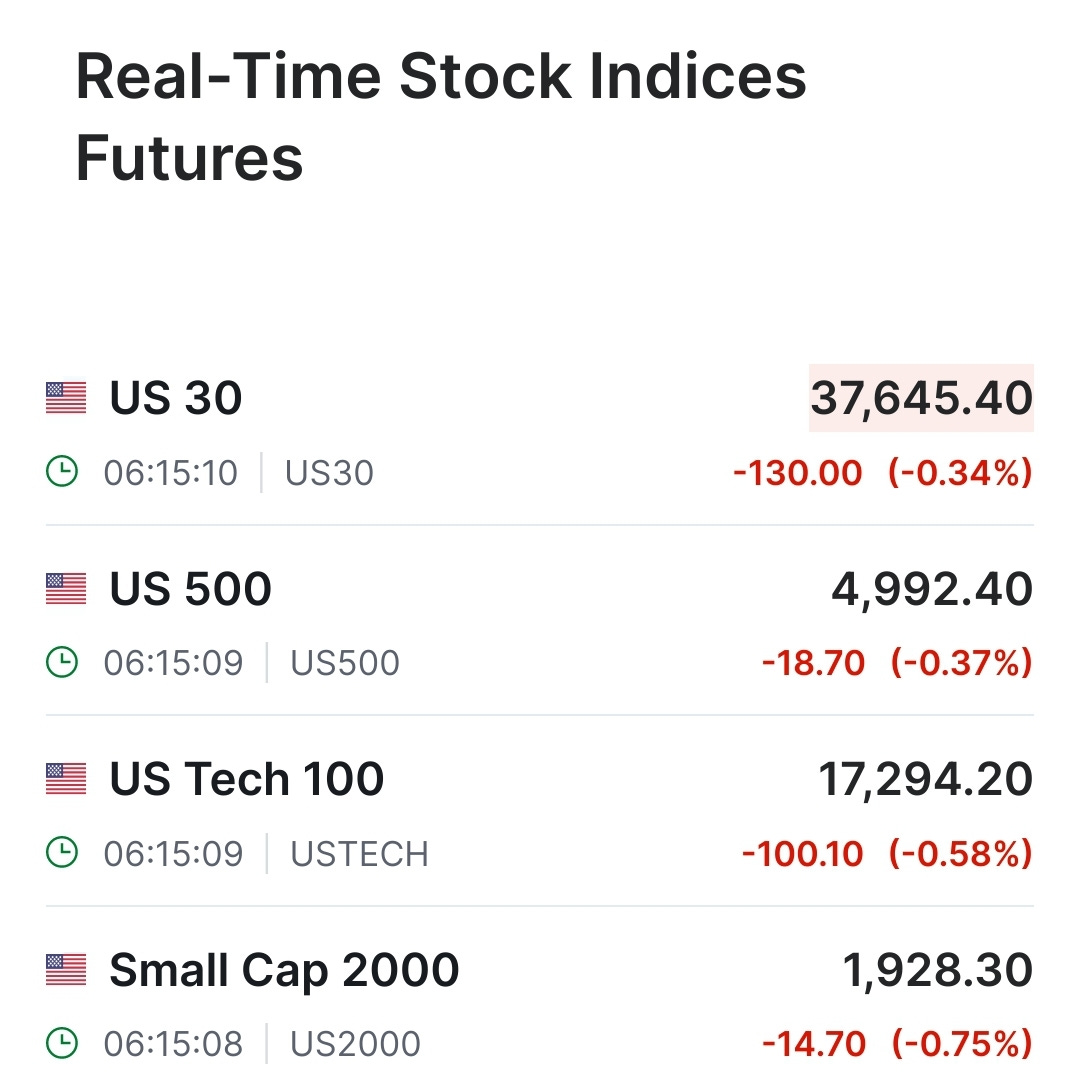
Task: Click the highlighted 37,645.40 price
Action: 921,398
